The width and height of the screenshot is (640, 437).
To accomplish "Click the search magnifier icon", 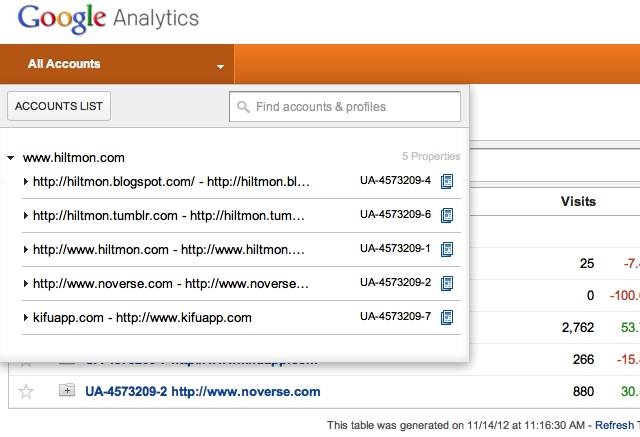I will pos(243,107).
